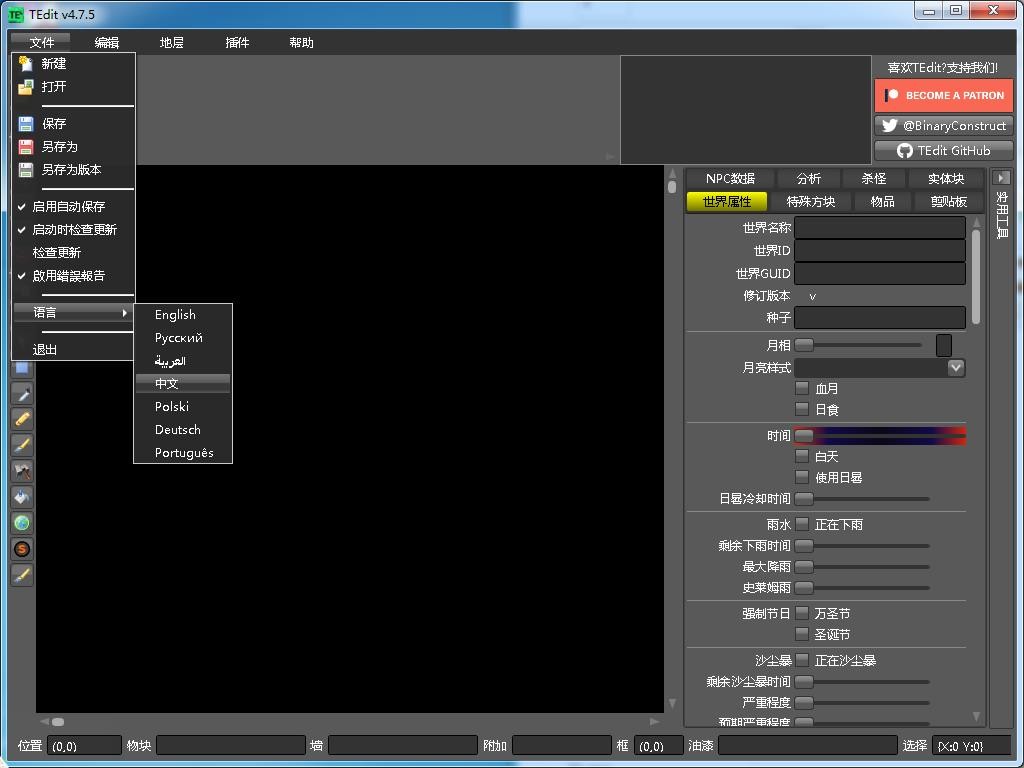
Task: Click the BECOME A PATRON button
Action: tap(943, 96)
